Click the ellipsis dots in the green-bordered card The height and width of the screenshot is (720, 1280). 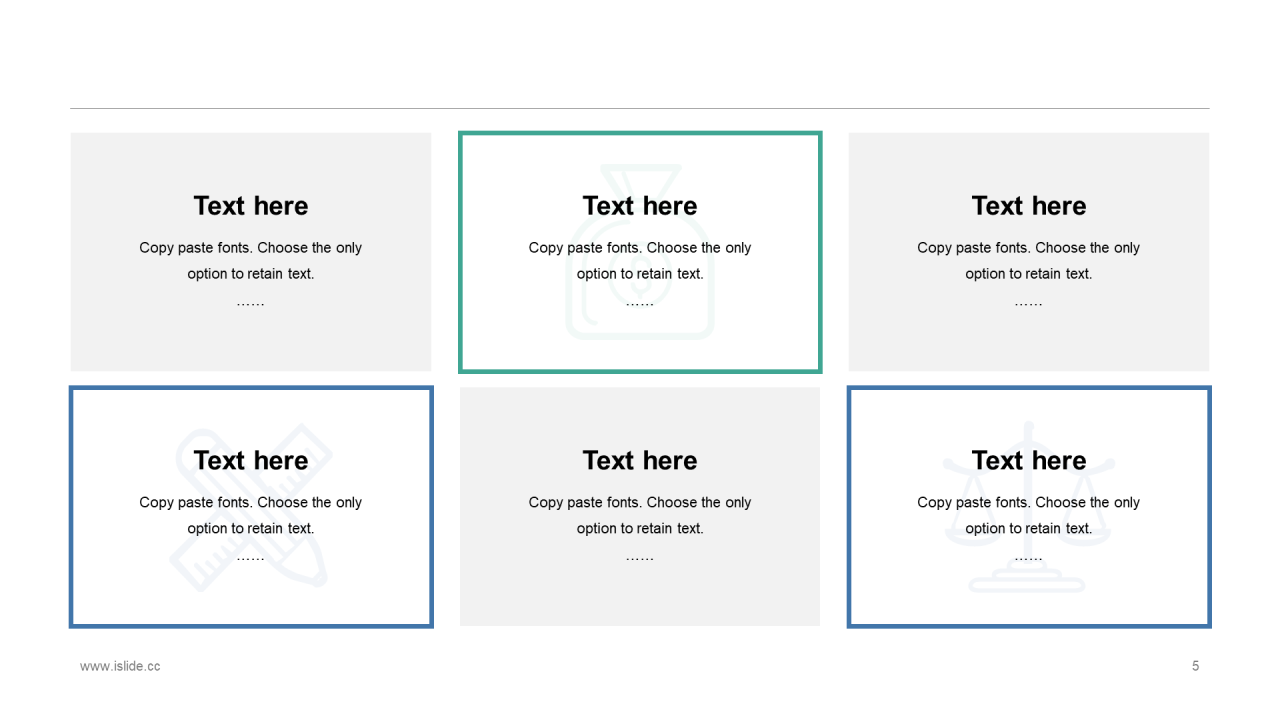click(x=640, y=303)
